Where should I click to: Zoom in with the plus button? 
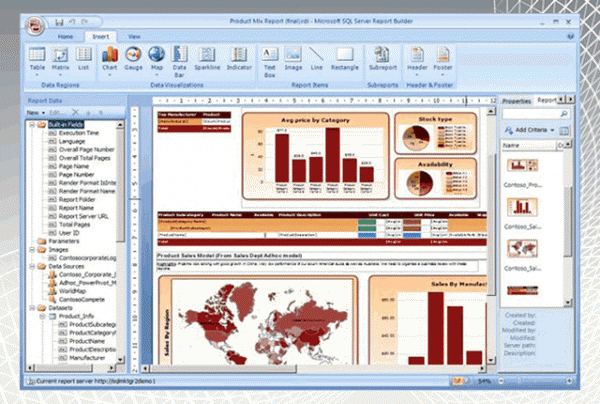569,381
